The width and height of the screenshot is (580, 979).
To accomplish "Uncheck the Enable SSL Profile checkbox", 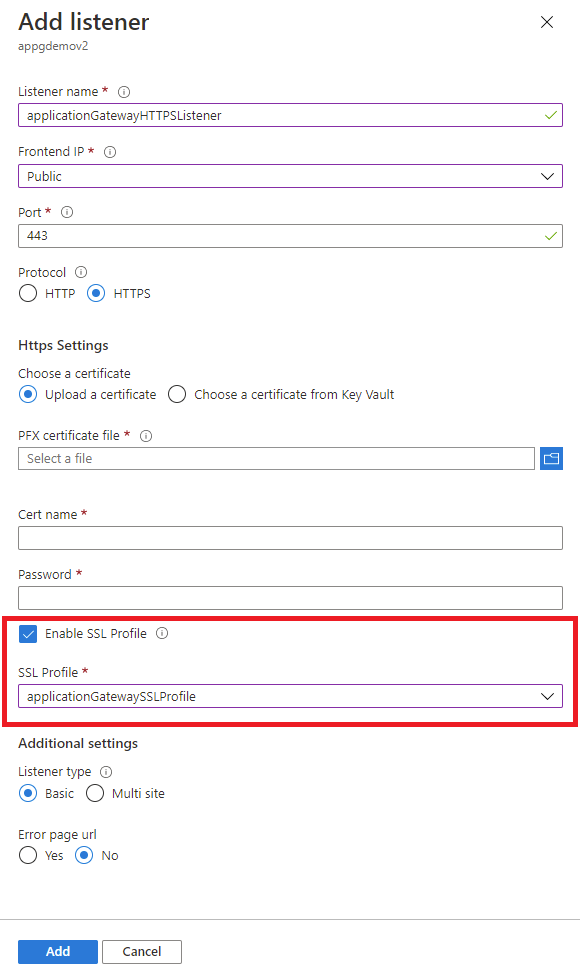I will click(28, 633).
